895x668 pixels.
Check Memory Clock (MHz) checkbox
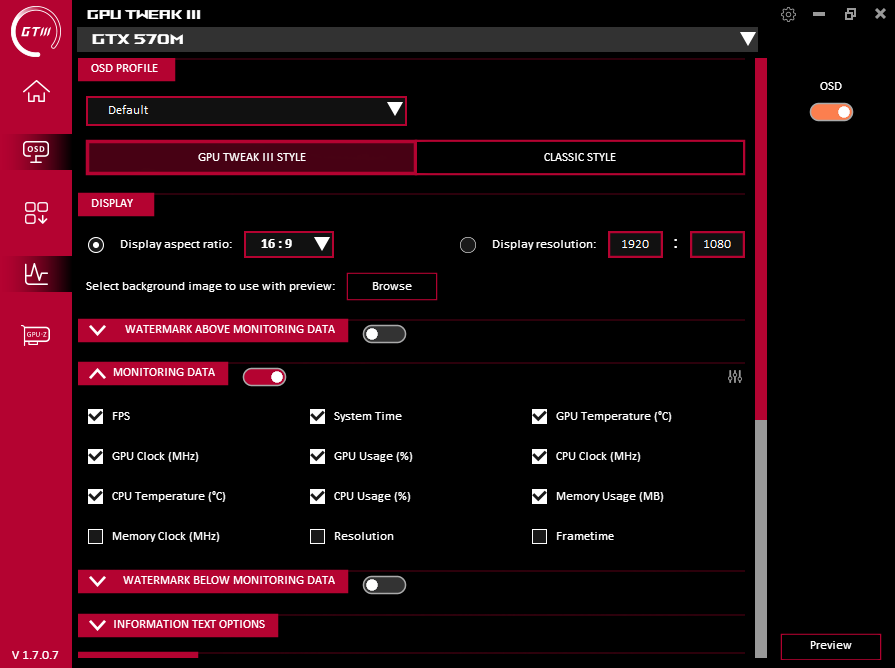click(95, 536)
